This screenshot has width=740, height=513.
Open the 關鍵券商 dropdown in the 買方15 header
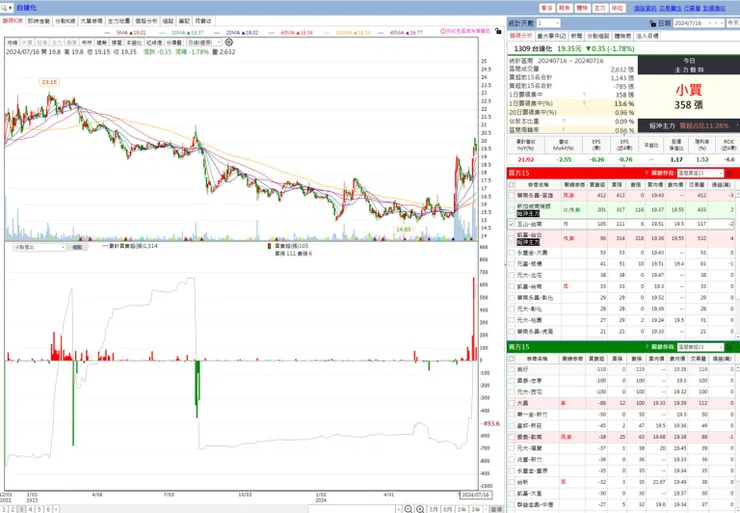pyautogui.click(x=700, y=173)
